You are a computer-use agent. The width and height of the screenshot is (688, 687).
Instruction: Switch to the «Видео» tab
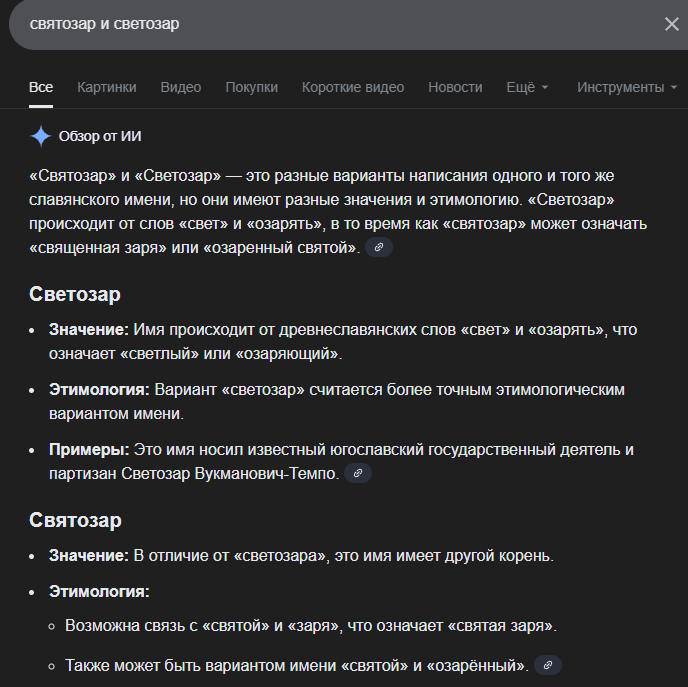181,88
